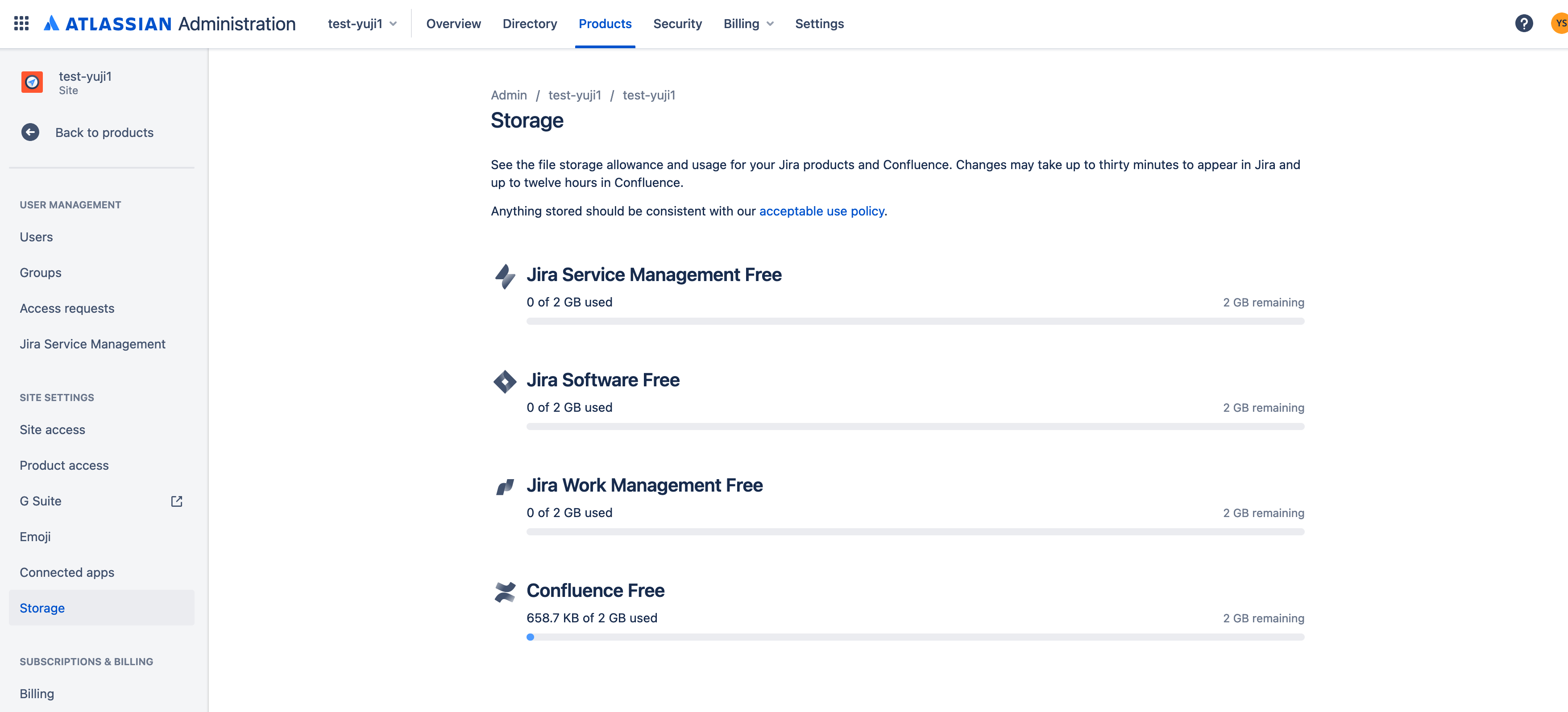Open the Directory tab
Image resolution: width=1568 pixels, height=712 pixels.
530,24
